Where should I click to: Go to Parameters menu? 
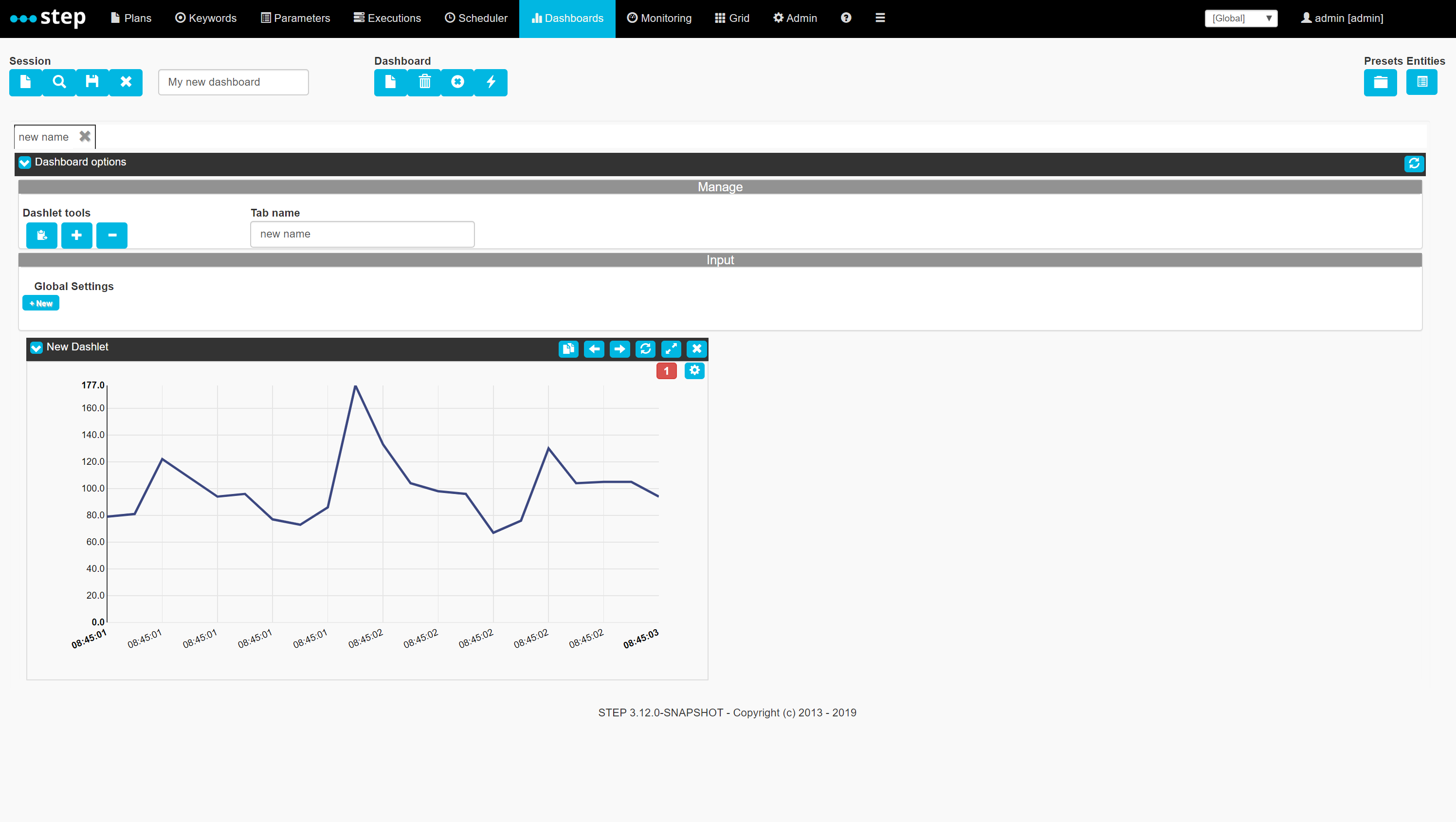tap(295, 18)
